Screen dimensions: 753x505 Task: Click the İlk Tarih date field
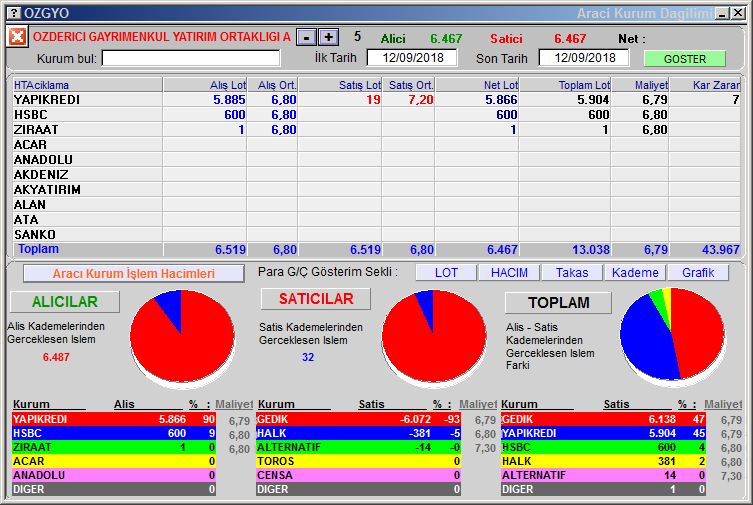[412, 58]
